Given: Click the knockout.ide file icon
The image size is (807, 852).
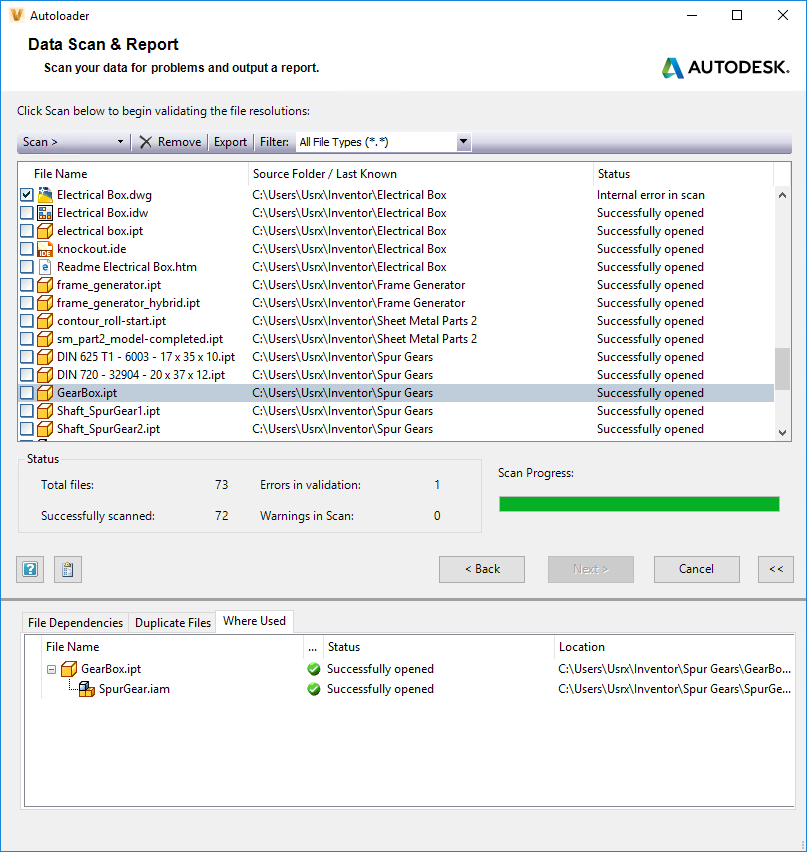Looking at the screenshot, I should (x=45, y=249).
